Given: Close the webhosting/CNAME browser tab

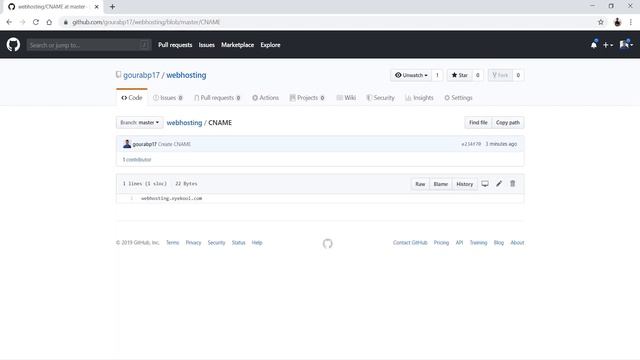Looking at the screenshot, I should pyautogui.click(x=96, y=7).
